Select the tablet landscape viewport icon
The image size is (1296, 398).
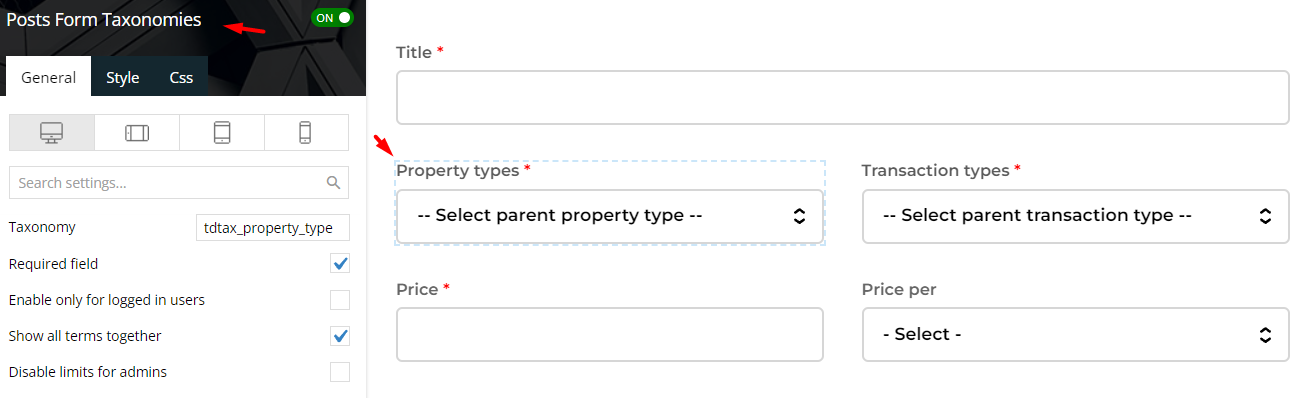[x=137, y=132]
